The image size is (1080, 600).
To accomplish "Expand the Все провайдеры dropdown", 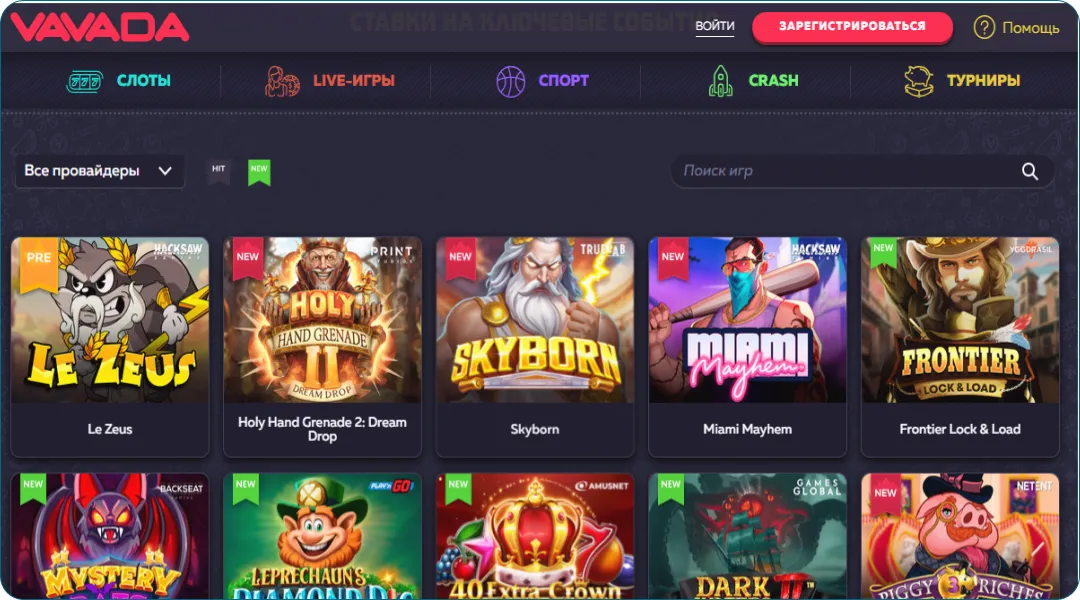I will coord(99,171).
